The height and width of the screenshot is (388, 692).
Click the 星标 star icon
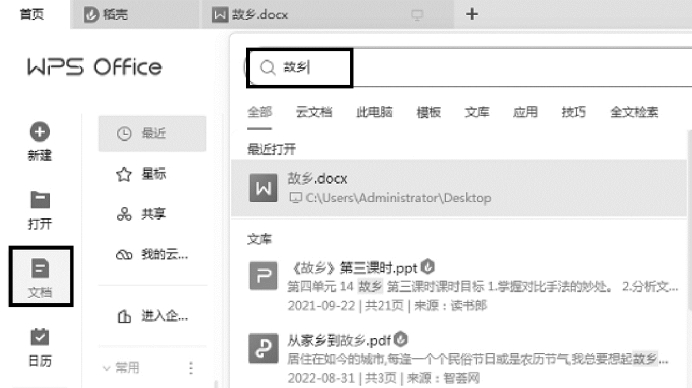[124, 174]
